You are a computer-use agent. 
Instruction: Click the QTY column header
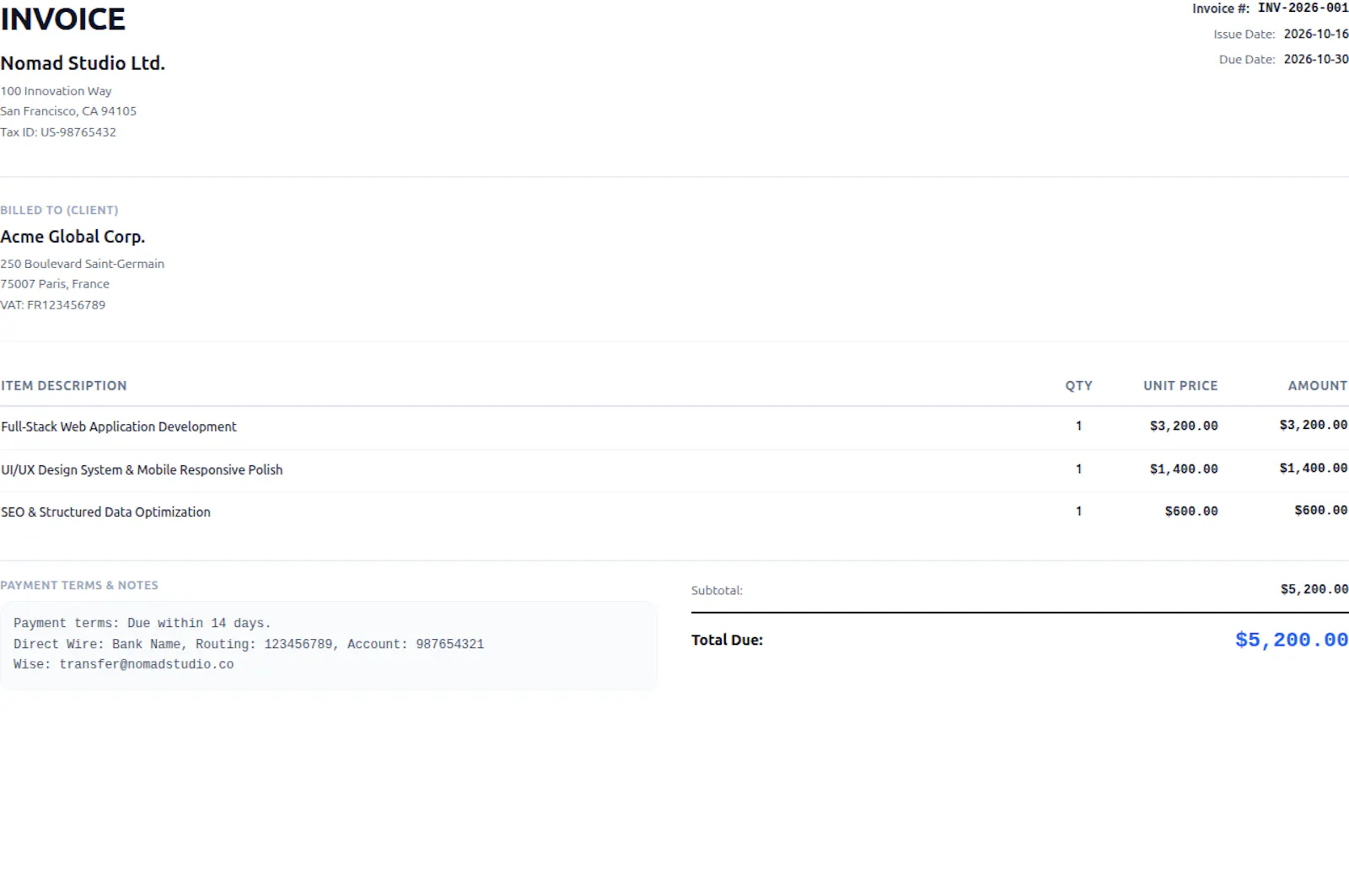(1078, 385)
